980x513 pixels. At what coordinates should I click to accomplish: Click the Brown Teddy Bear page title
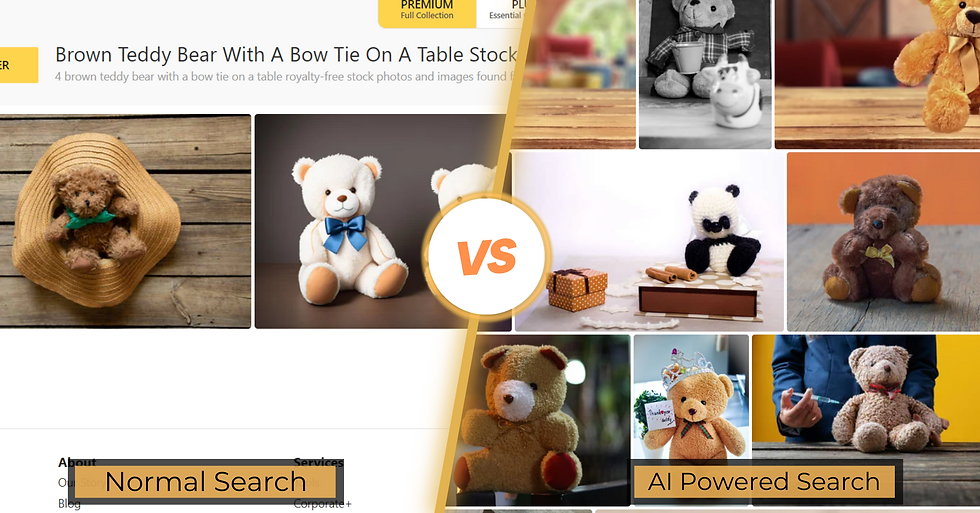[x=286, y=55]
